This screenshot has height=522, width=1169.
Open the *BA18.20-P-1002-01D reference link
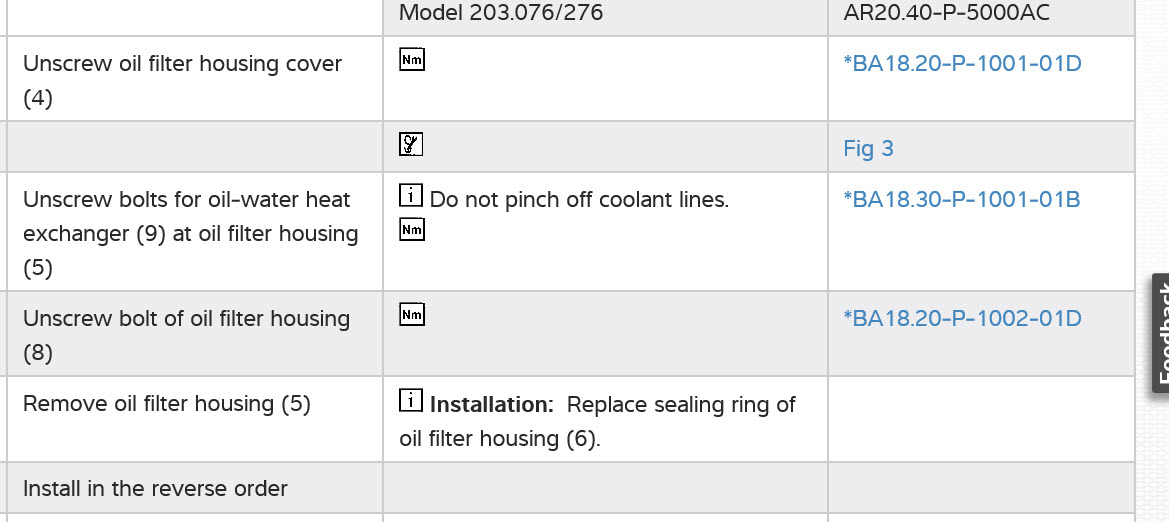click(x=962, y=319)
